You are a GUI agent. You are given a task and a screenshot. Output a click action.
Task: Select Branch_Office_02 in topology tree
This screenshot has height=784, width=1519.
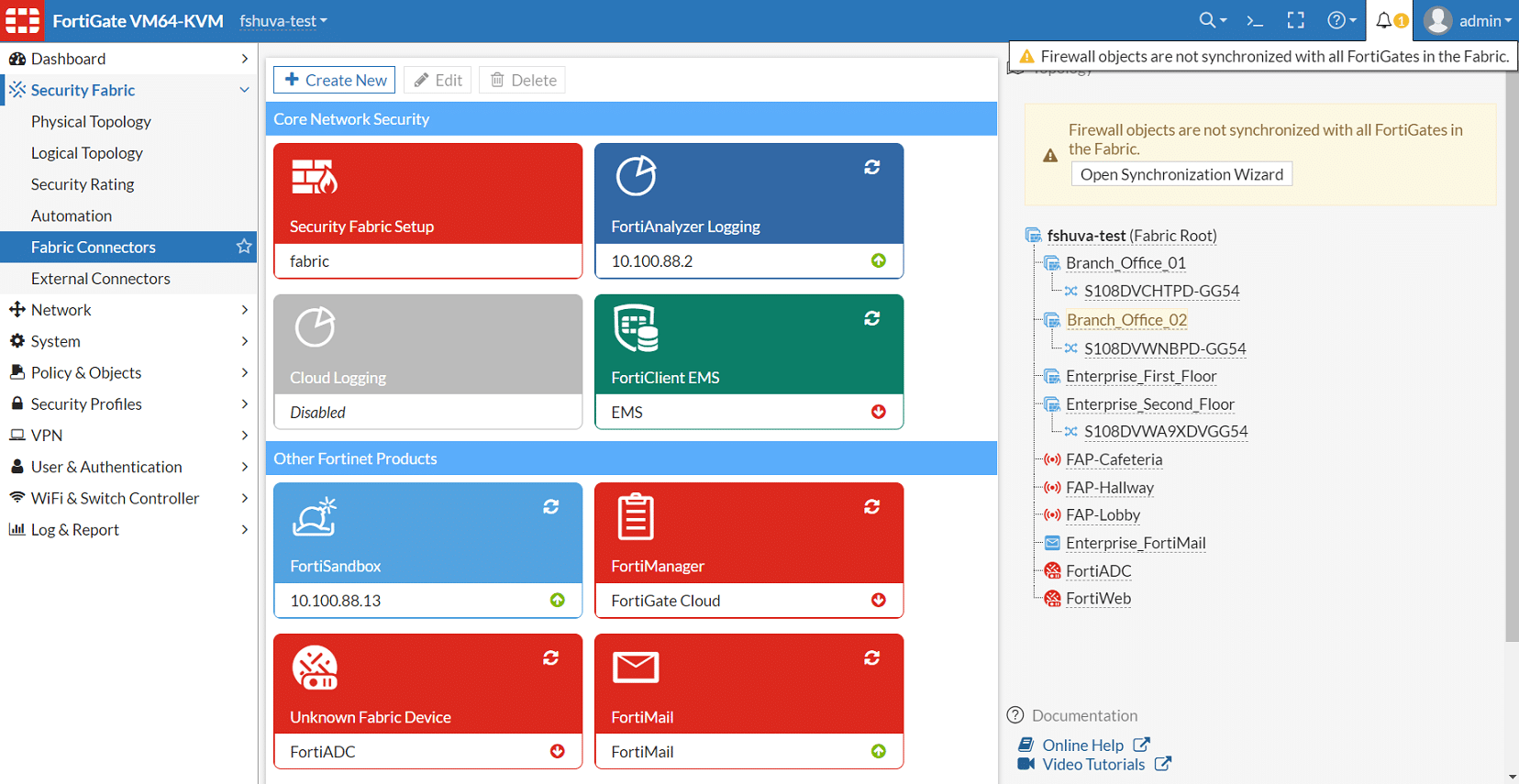tap(1126, 320)
